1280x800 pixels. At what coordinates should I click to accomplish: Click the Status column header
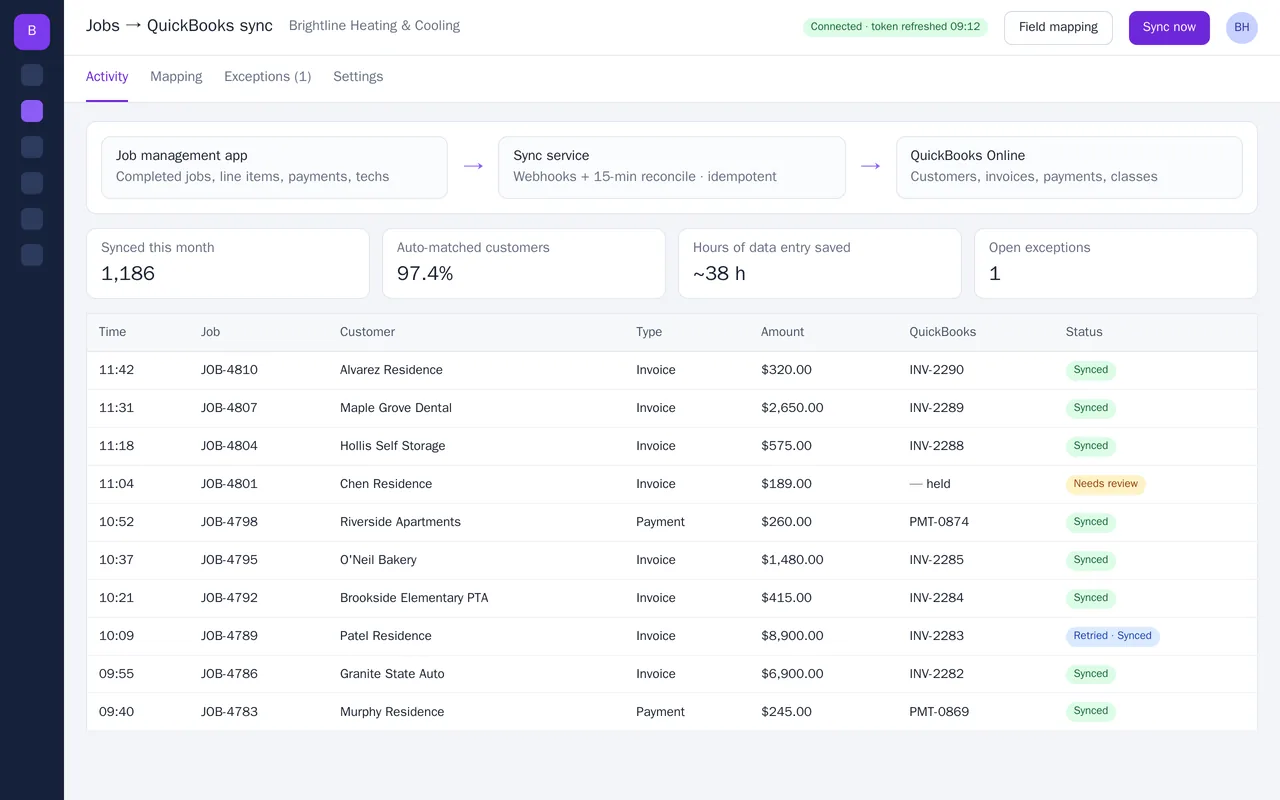[x=1084, y=332]
